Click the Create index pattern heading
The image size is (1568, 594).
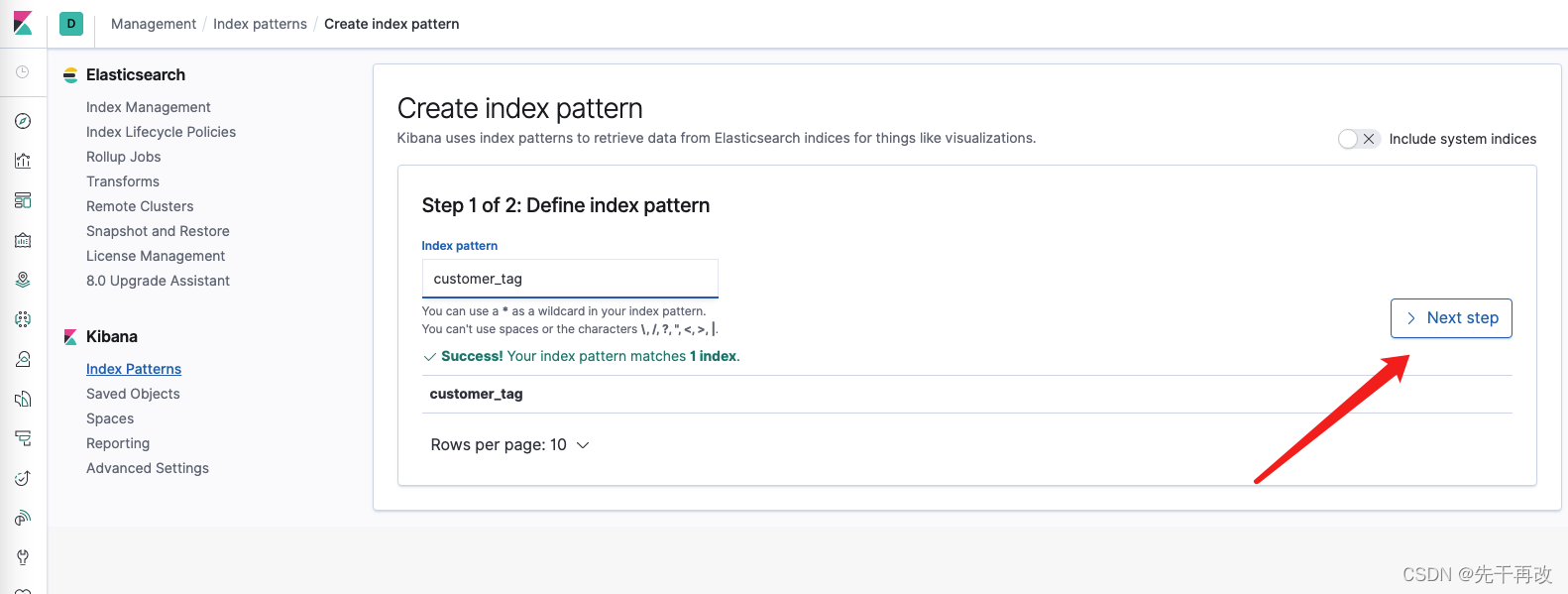click(520, 108)
